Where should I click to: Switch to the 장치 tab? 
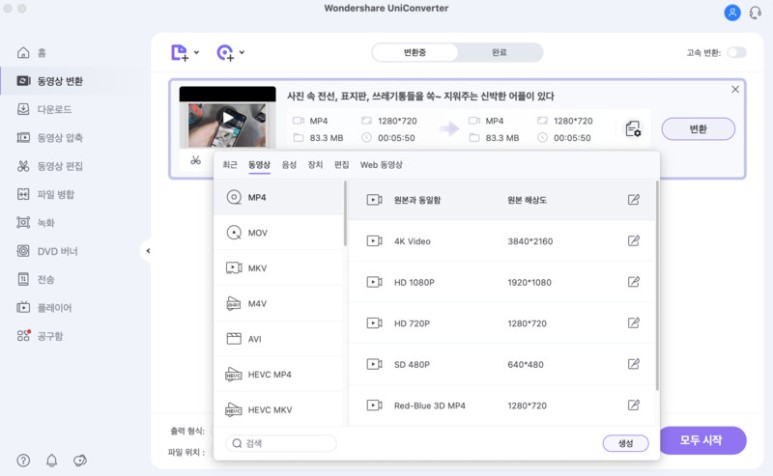tap(315, 165)
